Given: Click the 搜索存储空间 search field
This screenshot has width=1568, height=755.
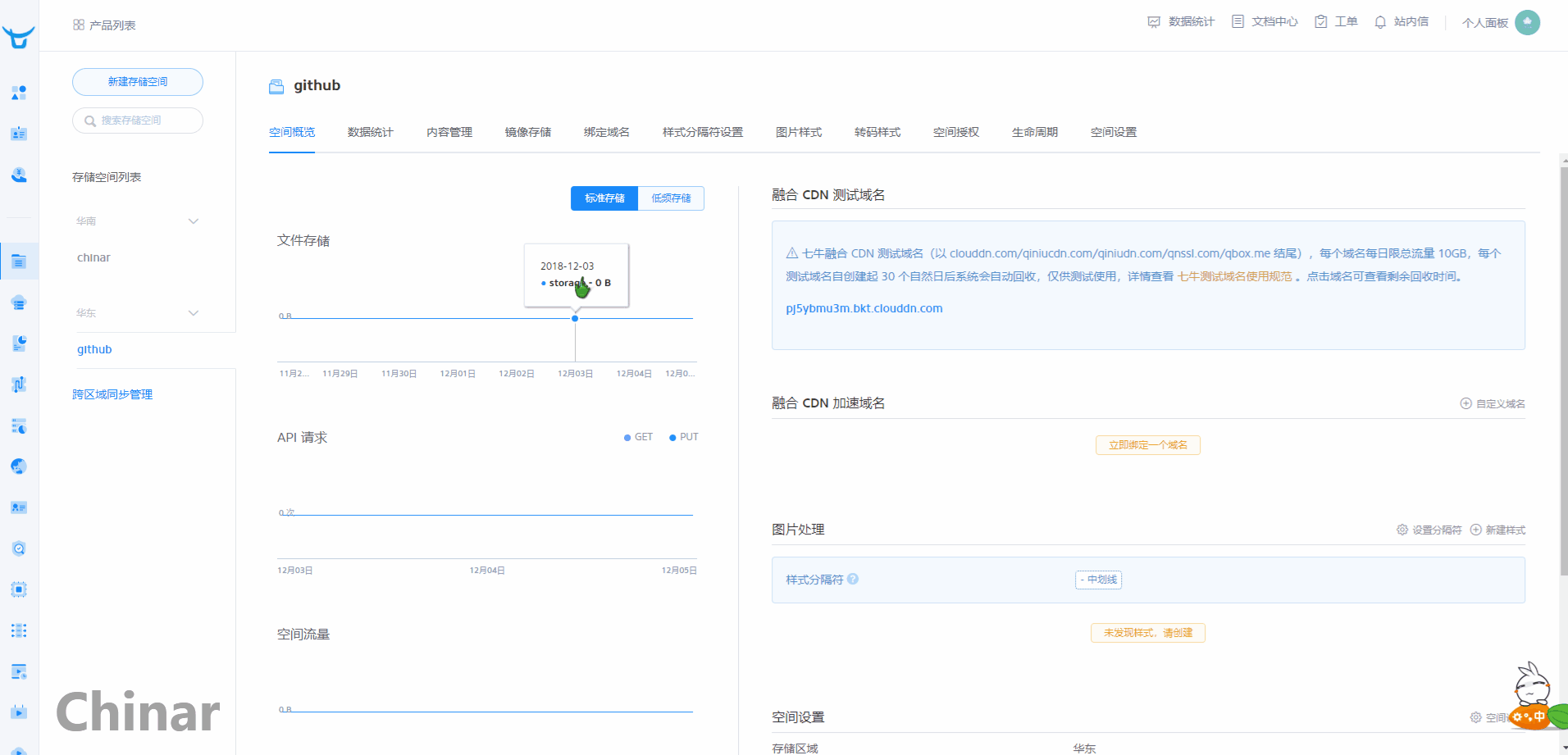Looking at the screenshot, I should [138, 121].
